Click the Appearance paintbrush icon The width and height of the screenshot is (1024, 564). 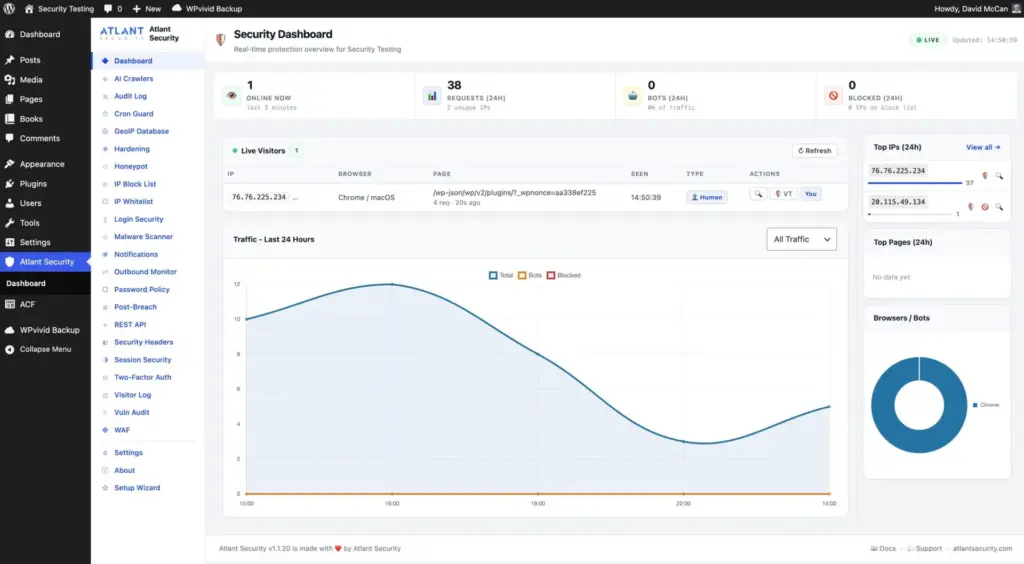pos(10,164)
